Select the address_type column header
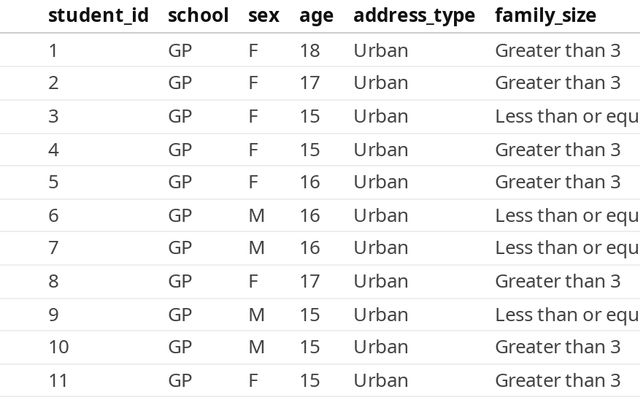The image size is (640, 400). (414, 17)
